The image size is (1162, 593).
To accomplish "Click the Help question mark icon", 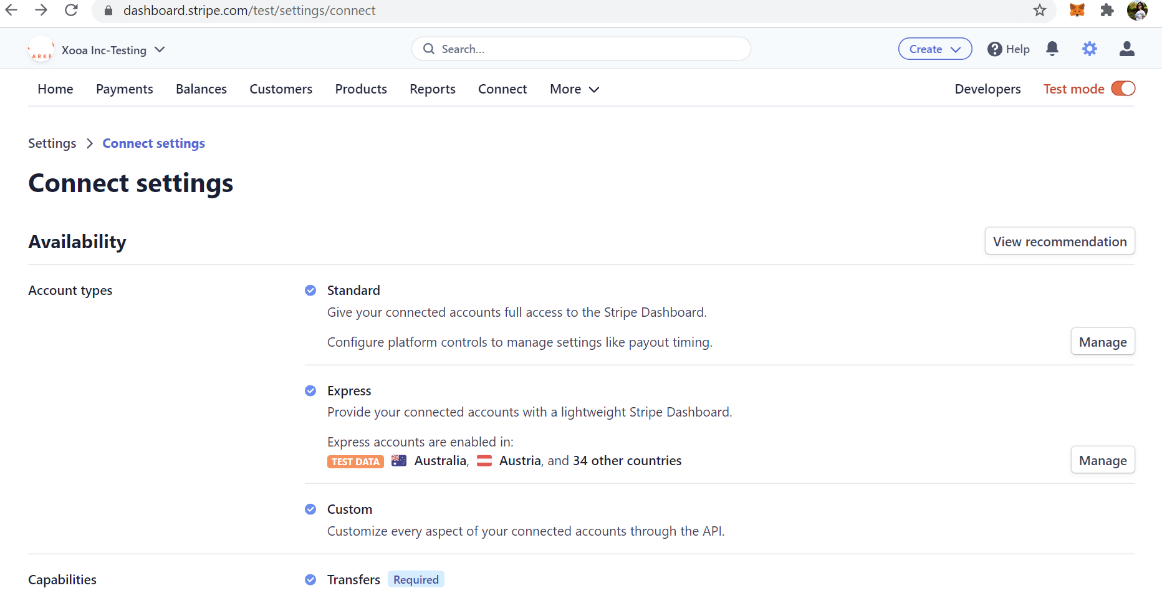I will click(x=995, y=49).
